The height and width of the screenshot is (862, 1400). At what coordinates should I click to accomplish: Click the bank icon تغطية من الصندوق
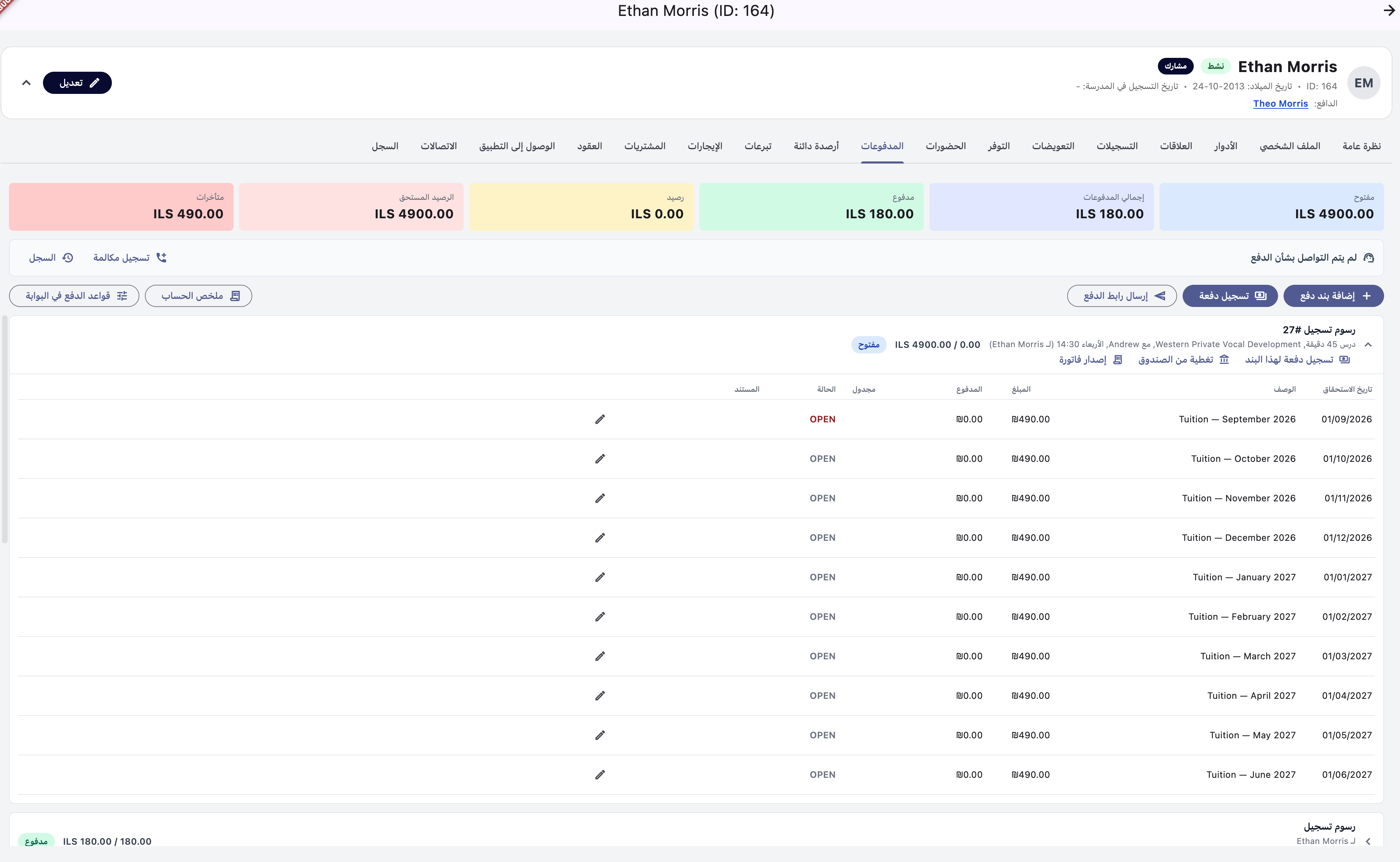click(x=1224, y=359)
